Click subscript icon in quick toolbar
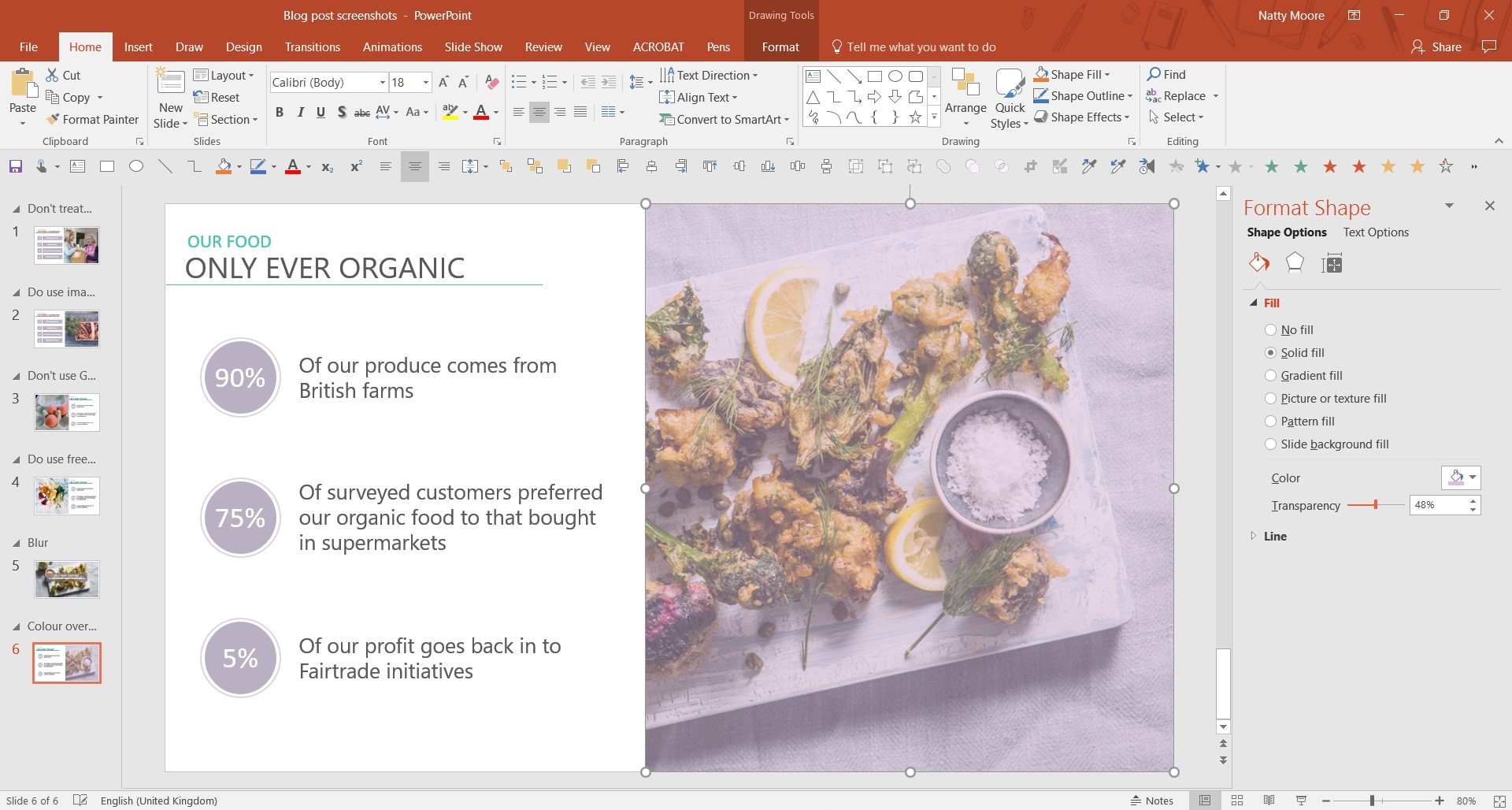Image resolution: width=1512 pixels, height=810 pixels. tap(328, 166)
